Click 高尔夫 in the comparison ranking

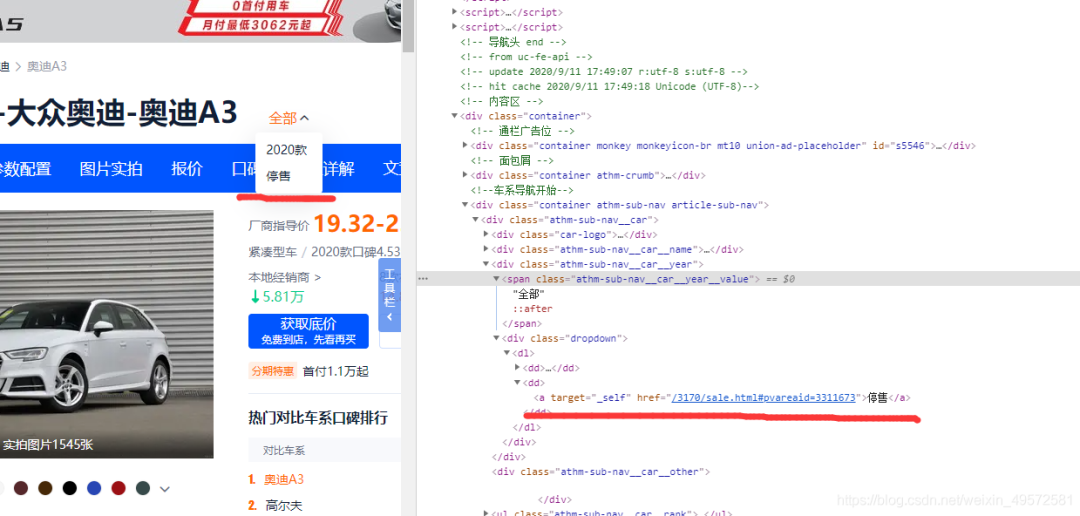tap(284, 506)
